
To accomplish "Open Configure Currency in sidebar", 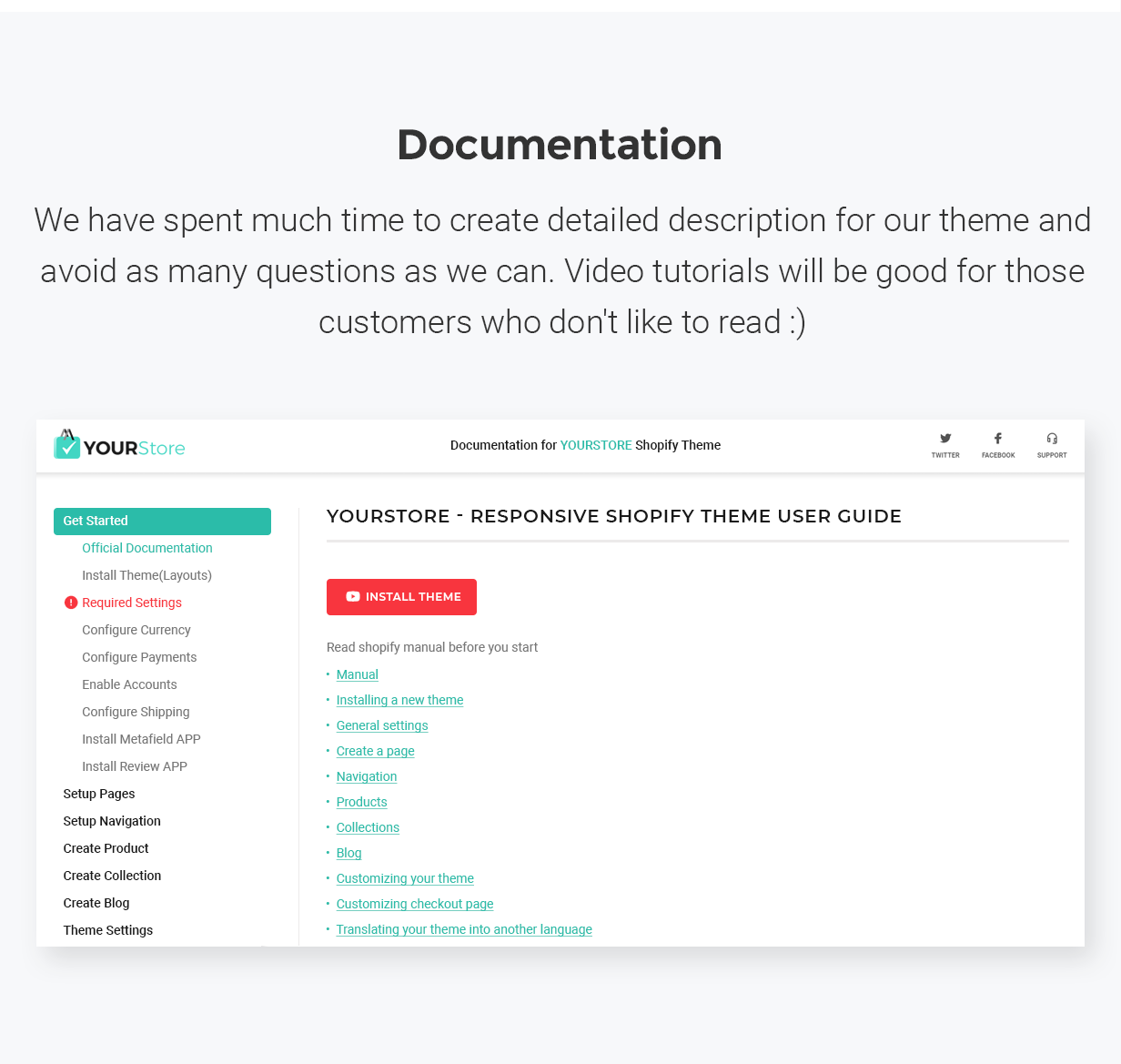I will 136,630.
